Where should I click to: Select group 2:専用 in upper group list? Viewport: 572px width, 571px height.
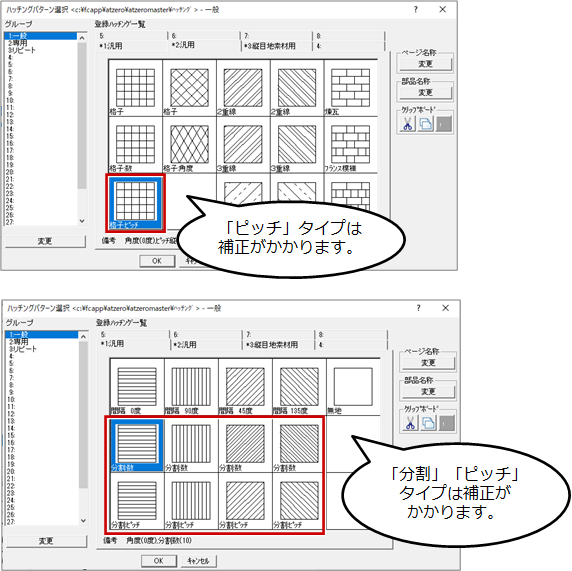point(18,43)
